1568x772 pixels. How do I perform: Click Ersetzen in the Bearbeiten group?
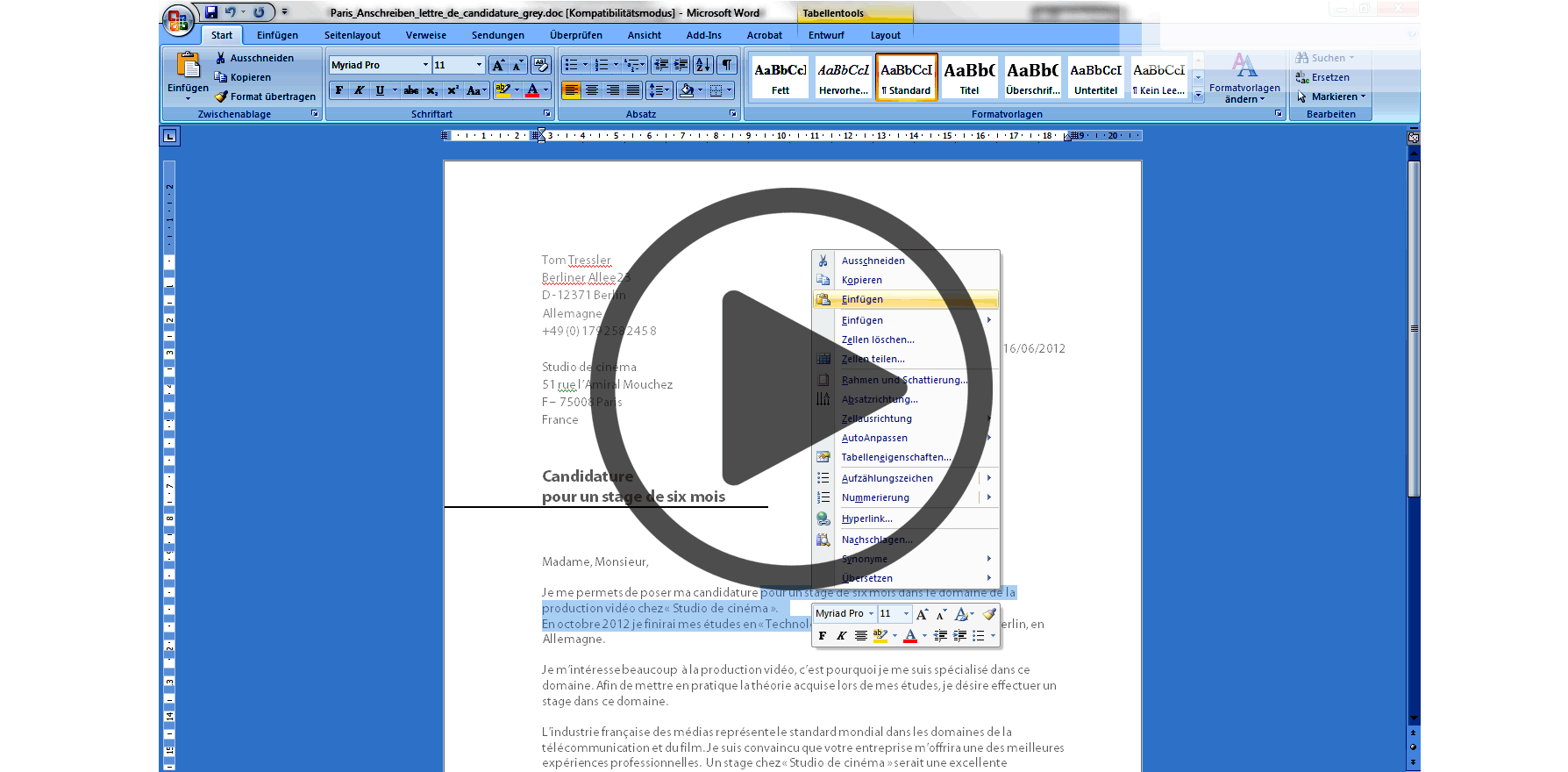(x=1329, y=77)
